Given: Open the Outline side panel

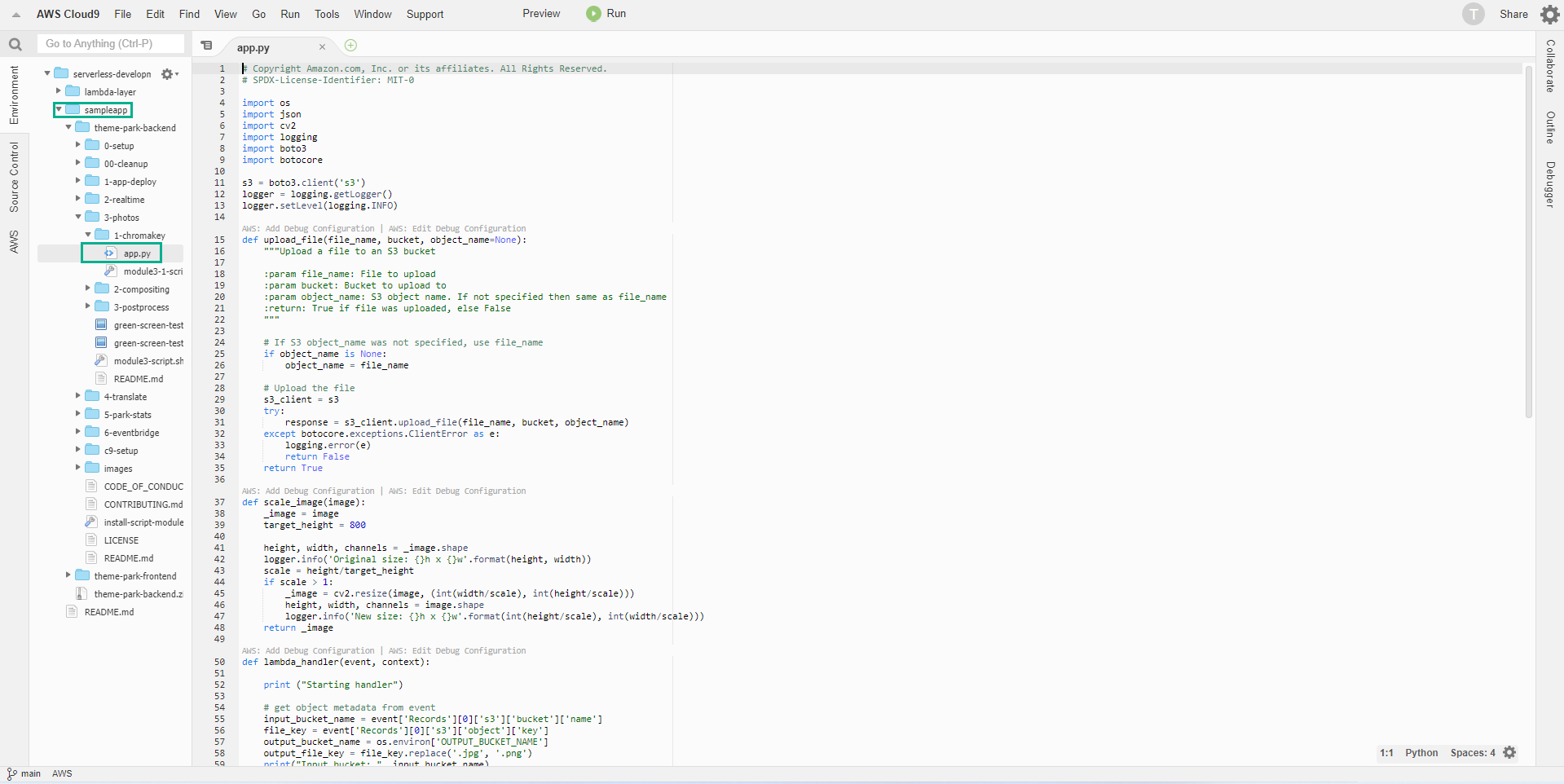Looking at the screenshot, I should tap(1550, 127).
